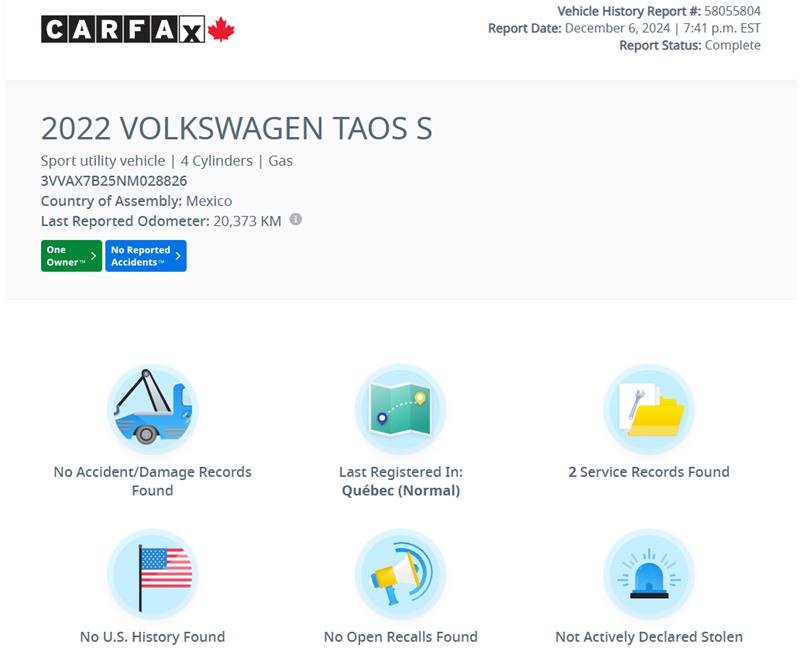Click the report number 58055804
This screenshot has height=648, width=800.
pos(732,11)
